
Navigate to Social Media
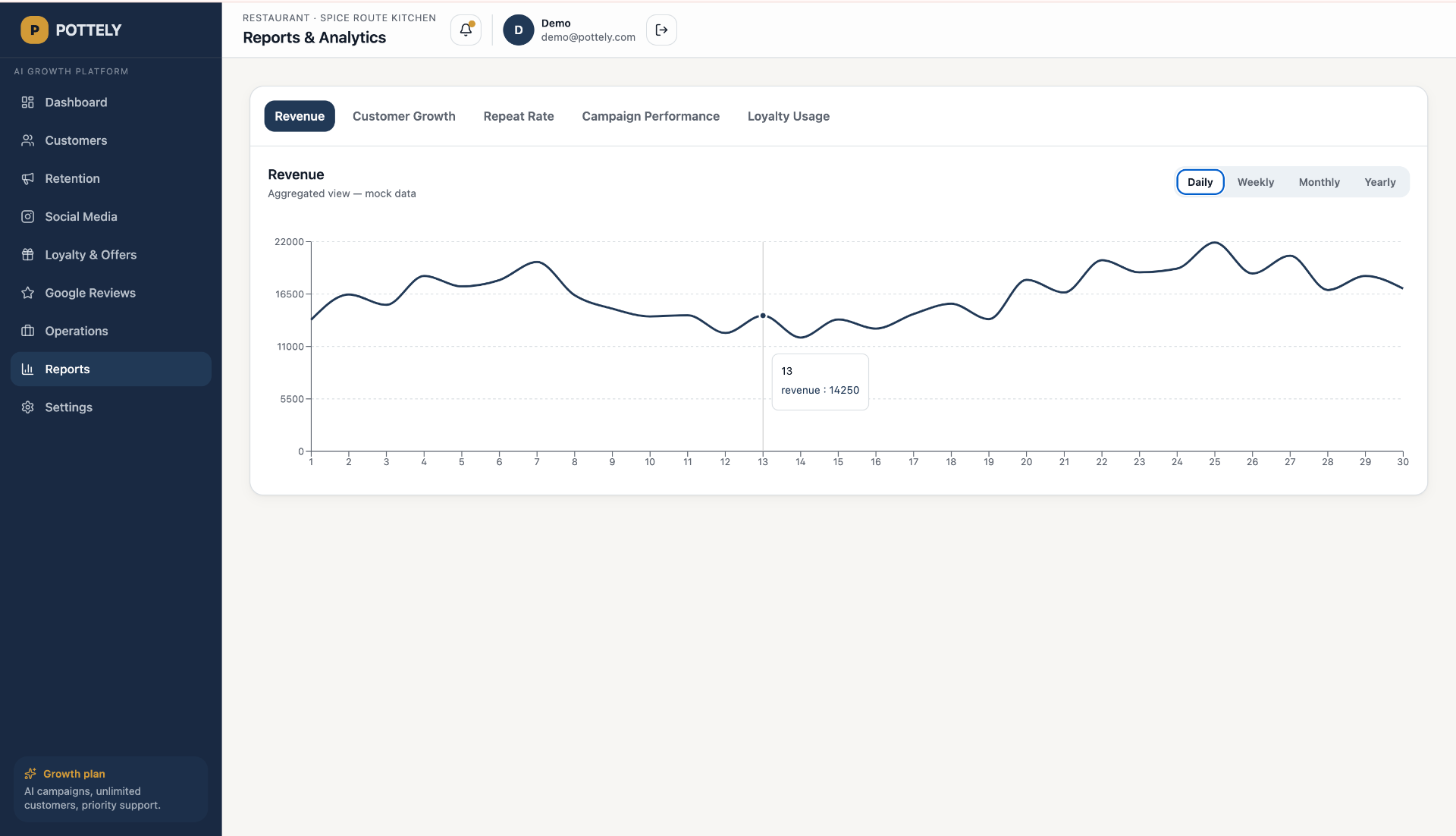111,217
